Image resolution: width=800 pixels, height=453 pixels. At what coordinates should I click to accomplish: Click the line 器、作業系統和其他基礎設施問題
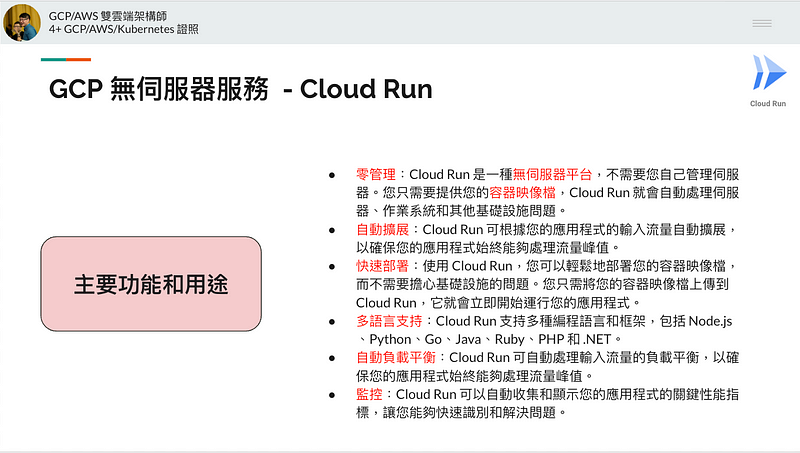[x=462, y=211]
